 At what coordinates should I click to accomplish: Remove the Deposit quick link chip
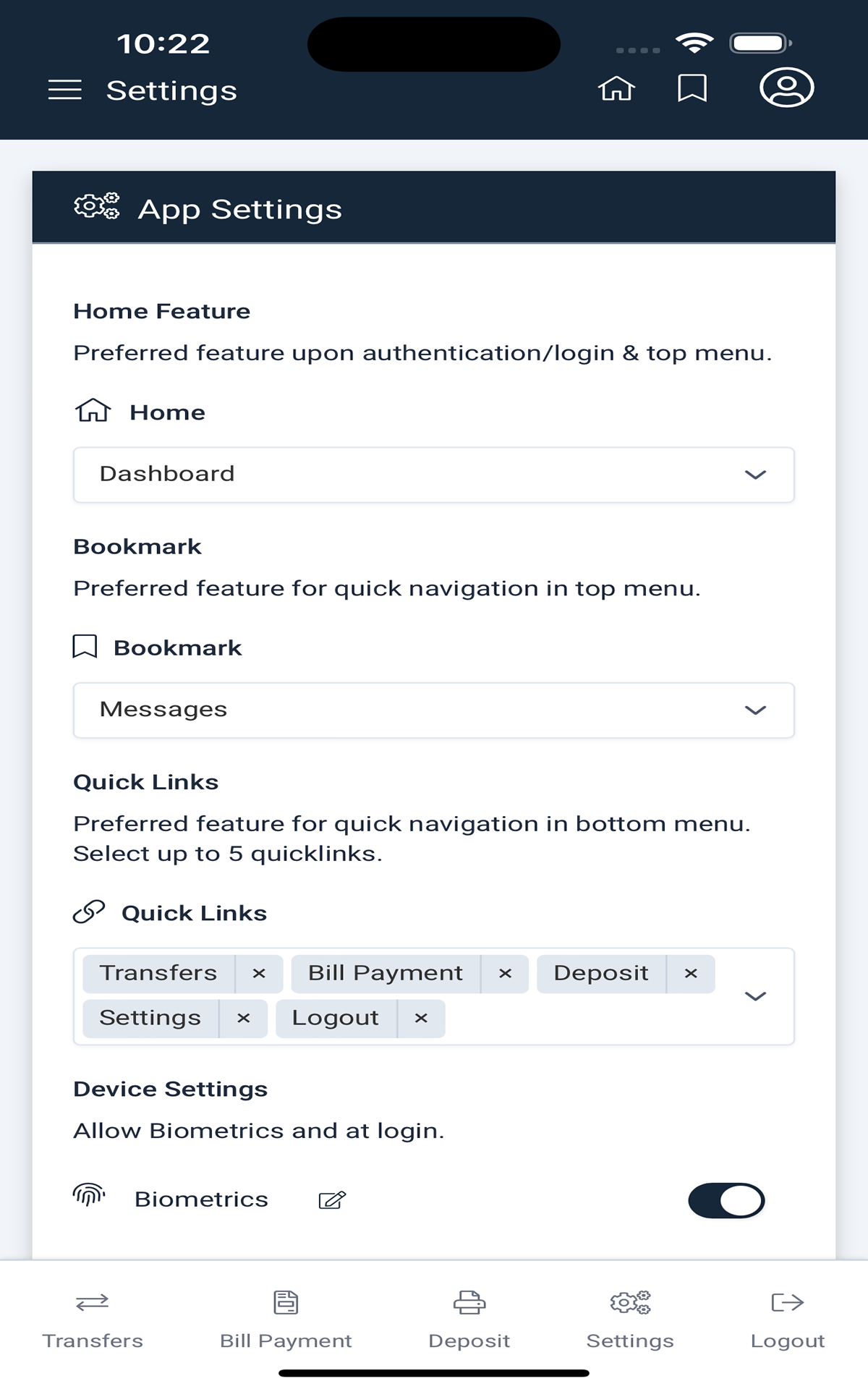pyautogui.click(x=691, y=974)
